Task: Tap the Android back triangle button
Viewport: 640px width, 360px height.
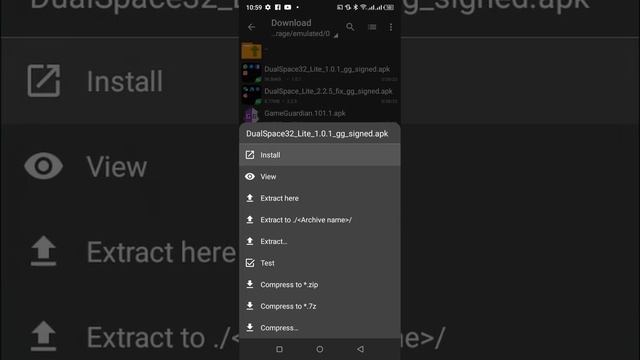Action: click(360, 349)
